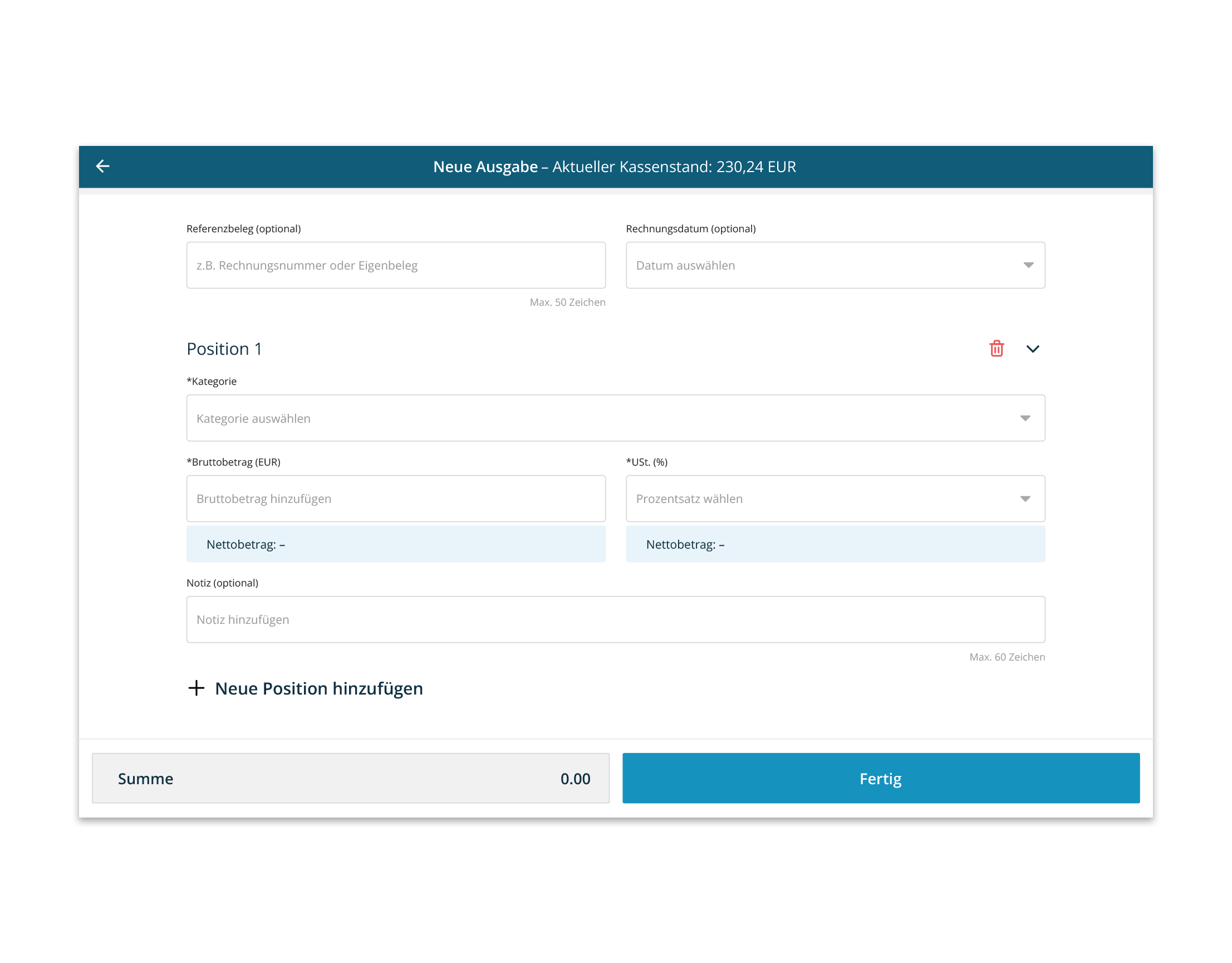
Task: Click the Neue Ausgabe header title
Action: (614, 167)
